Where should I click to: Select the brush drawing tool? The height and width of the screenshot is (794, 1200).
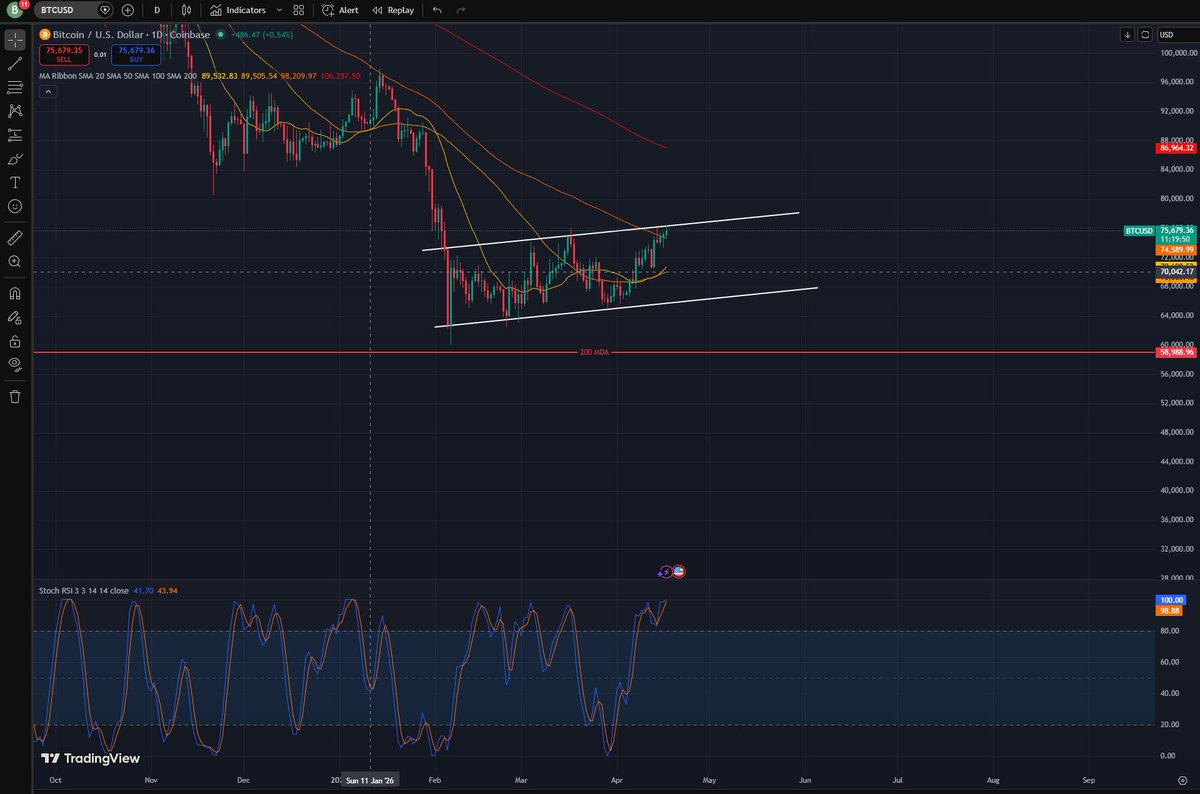pos(15,158)
